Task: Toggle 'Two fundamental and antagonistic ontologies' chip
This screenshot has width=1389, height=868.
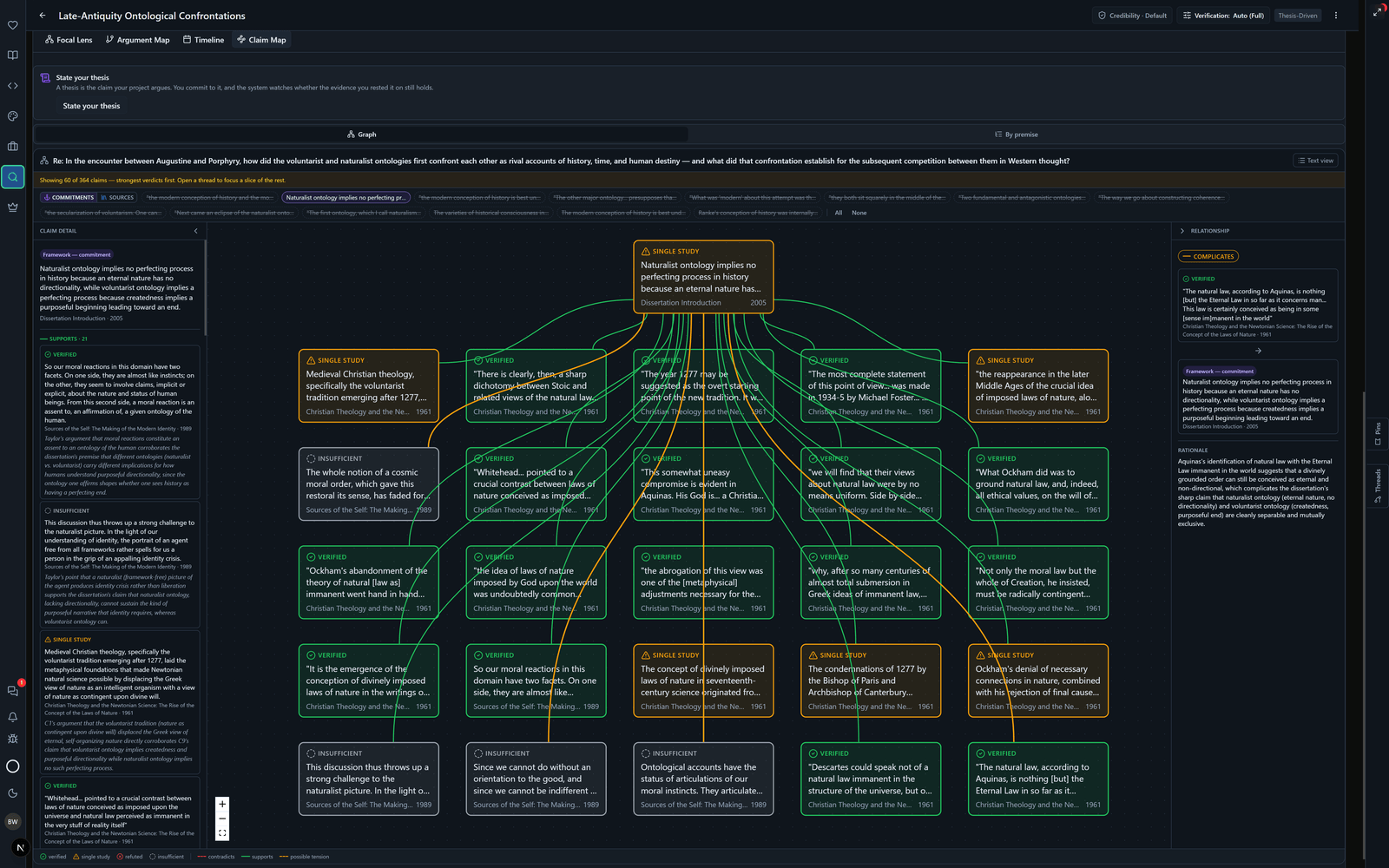Action: click(x=1021, y=198)
